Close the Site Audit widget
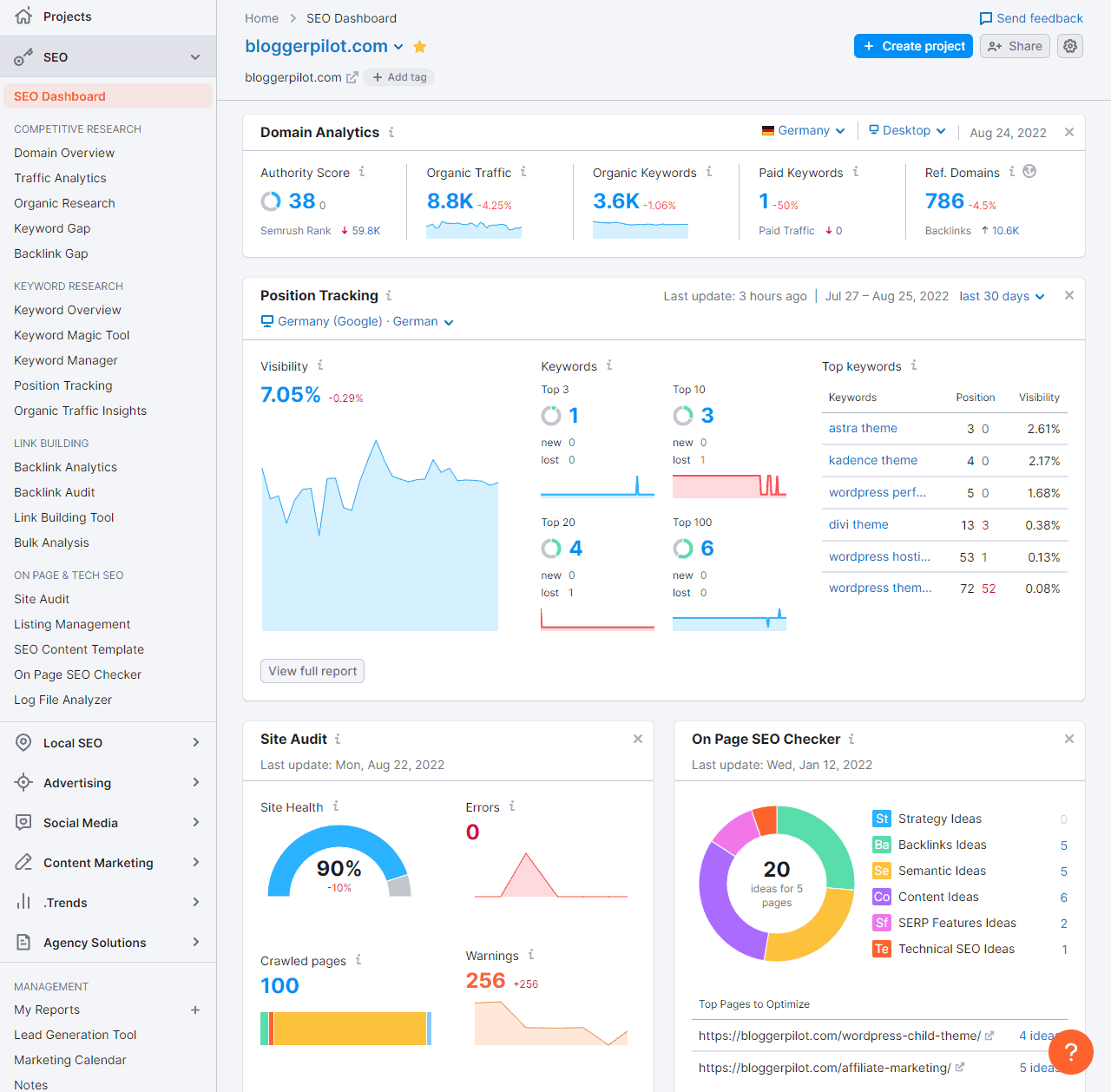Screen dimensions: 1111x1092 pyautogui.click(x=638, y=739)
